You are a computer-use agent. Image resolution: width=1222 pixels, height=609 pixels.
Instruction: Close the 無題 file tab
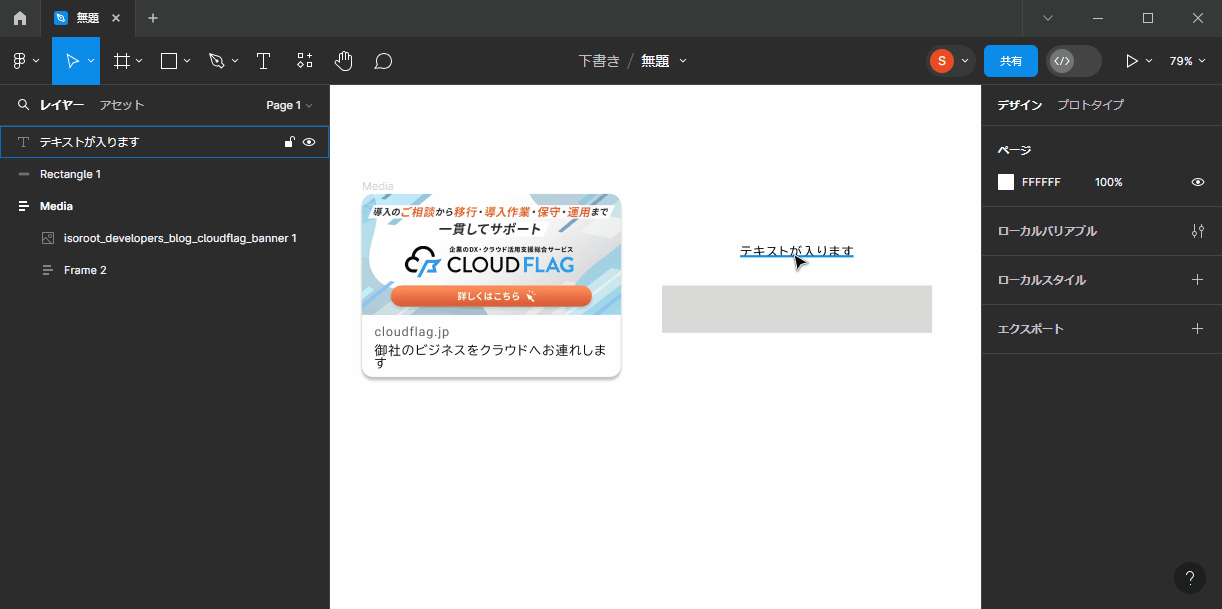(116, 18)
